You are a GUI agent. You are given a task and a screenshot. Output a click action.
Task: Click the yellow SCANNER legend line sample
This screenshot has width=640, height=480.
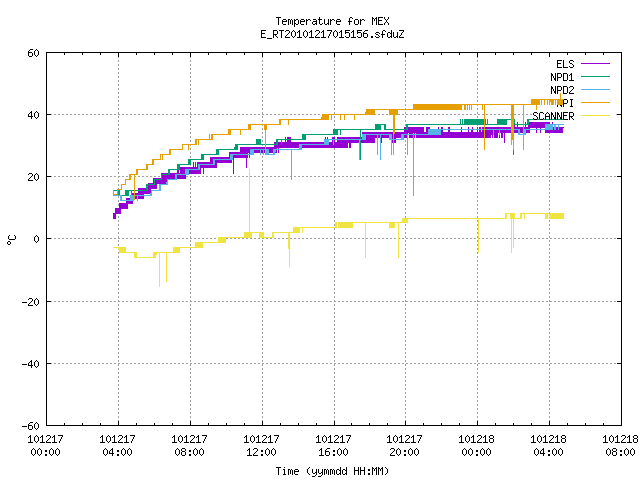pyautogui.click(x=595, y=116)
